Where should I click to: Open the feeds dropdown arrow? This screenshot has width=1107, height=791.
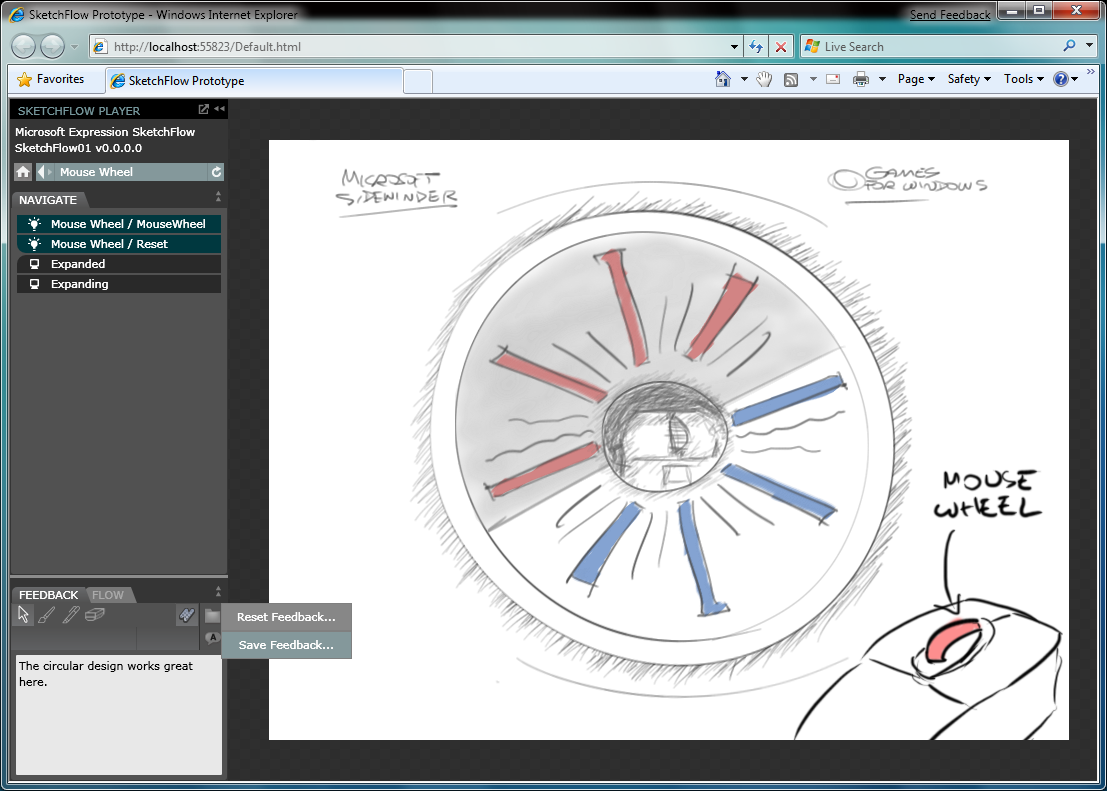tap(813, 79)
